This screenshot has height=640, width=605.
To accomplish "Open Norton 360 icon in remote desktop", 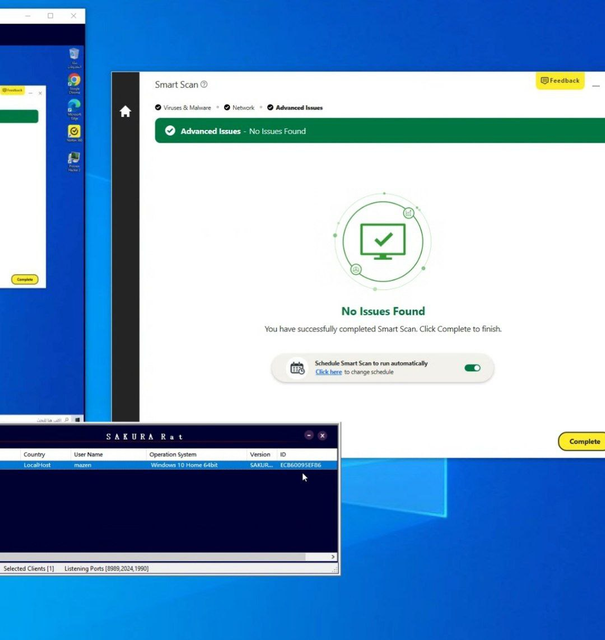I will (x=74, y=133).
